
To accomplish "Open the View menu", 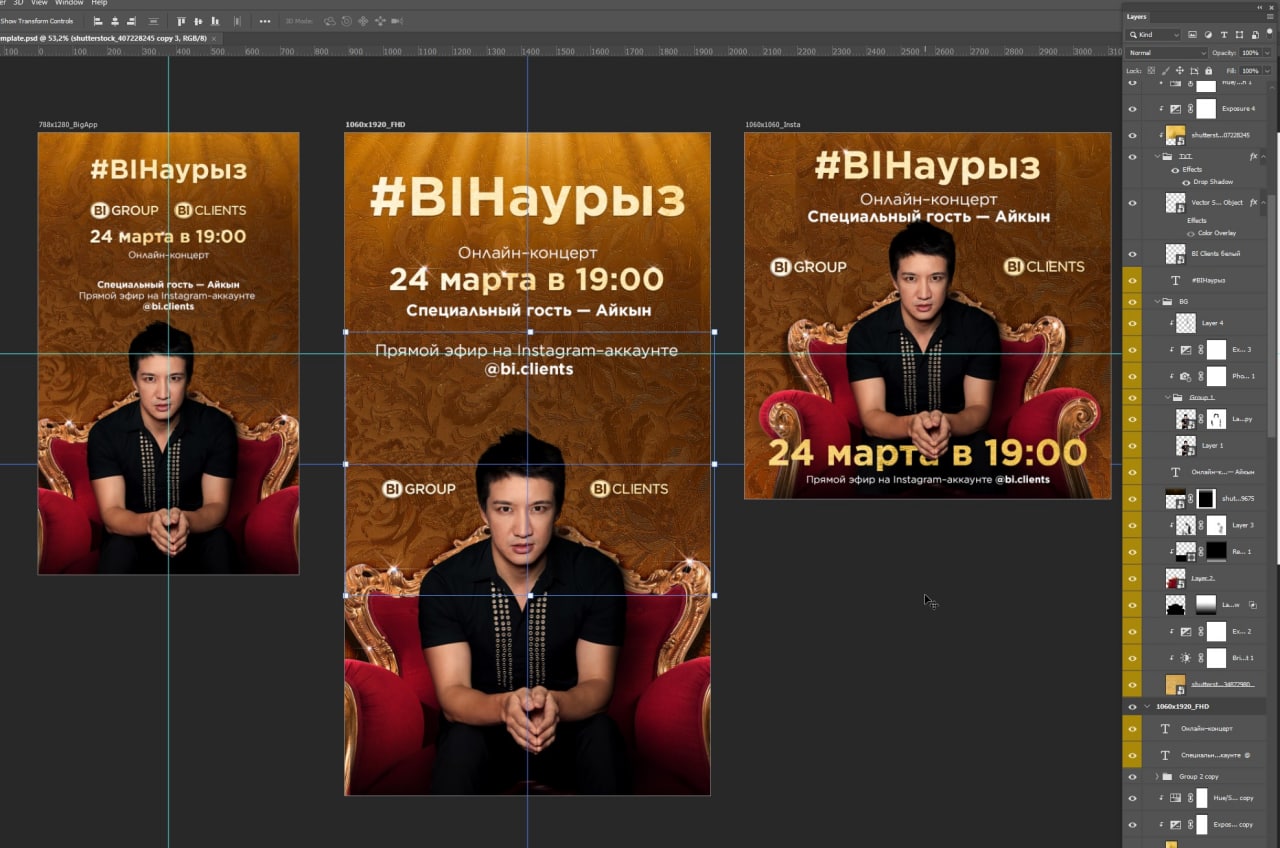I will click(39, 3).
